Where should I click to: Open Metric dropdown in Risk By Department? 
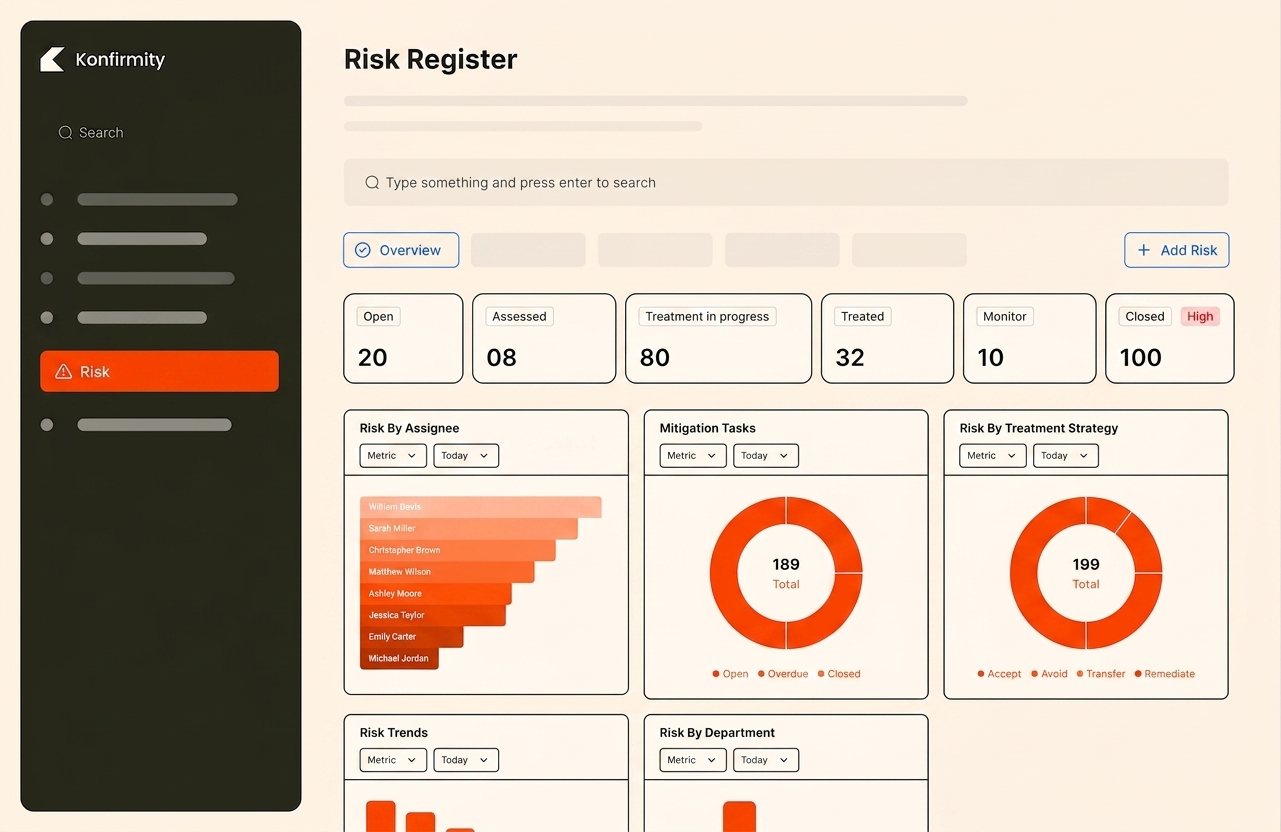click(693, 760)
